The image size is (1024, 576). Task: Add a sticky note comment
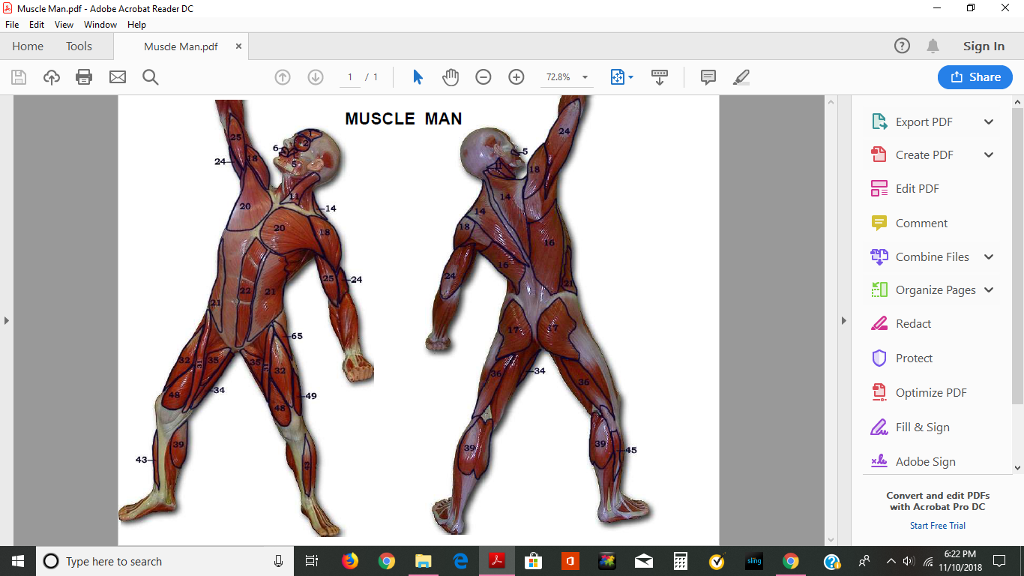tap(708, 76)
